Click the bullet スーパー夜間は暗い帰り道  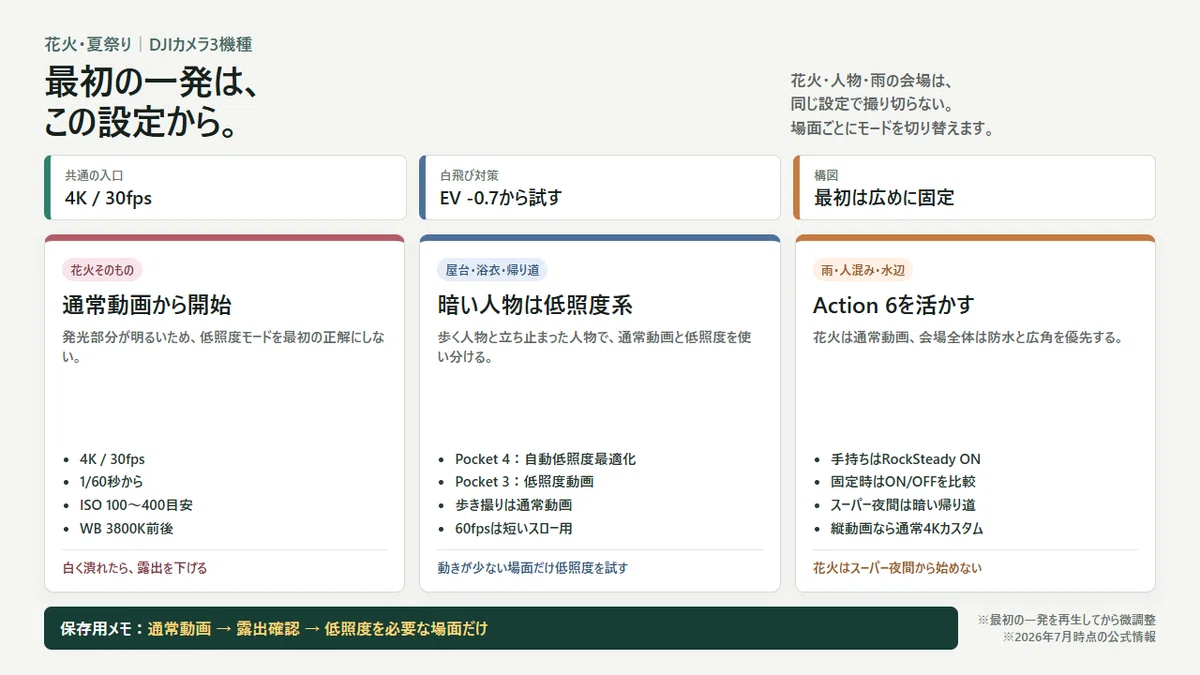[903, 505]
